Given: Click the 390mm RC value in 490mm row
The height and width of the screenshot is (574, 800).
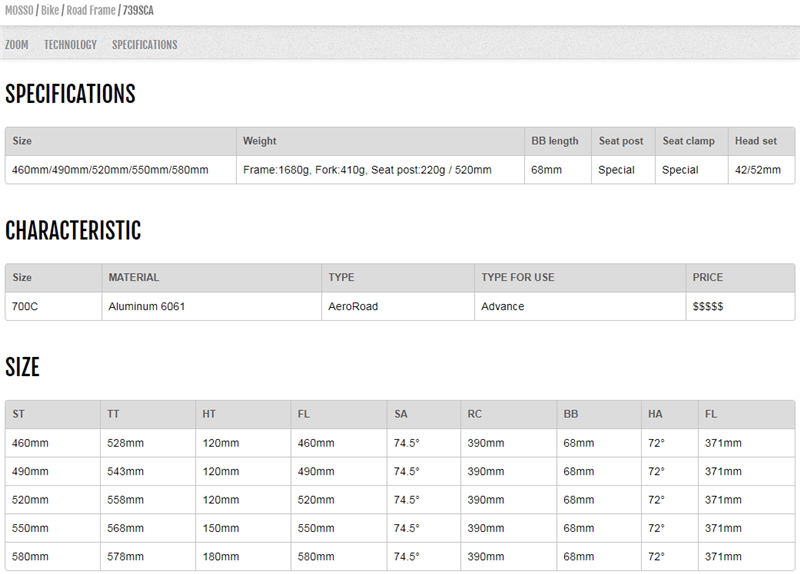Looking at the screenshot, I should (x=509, y=471).
